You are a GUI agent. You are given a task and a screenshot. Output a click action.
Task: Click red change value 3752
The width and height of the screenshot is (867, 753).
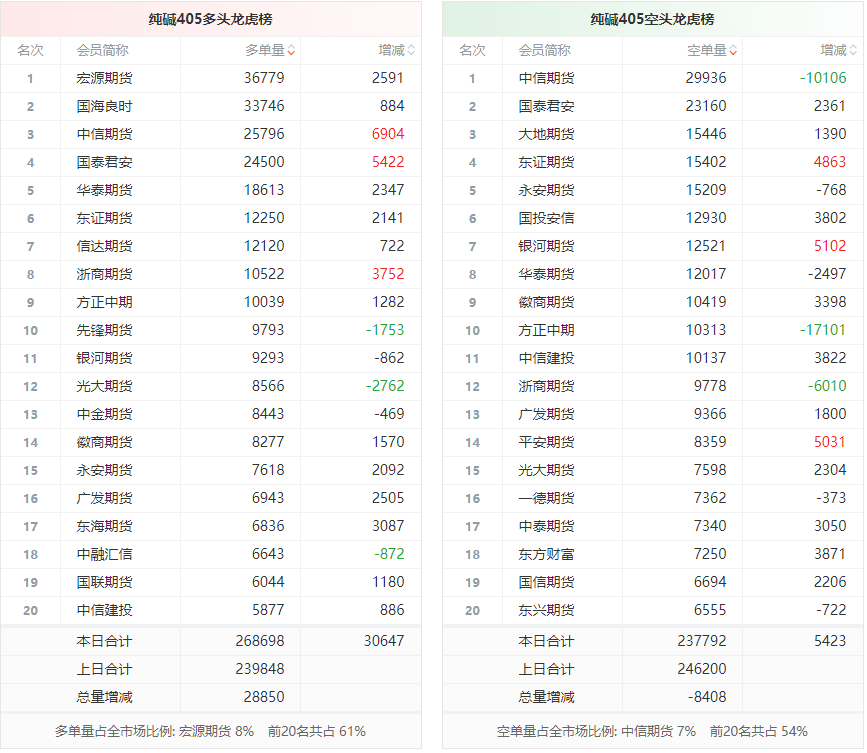point(388,274)
